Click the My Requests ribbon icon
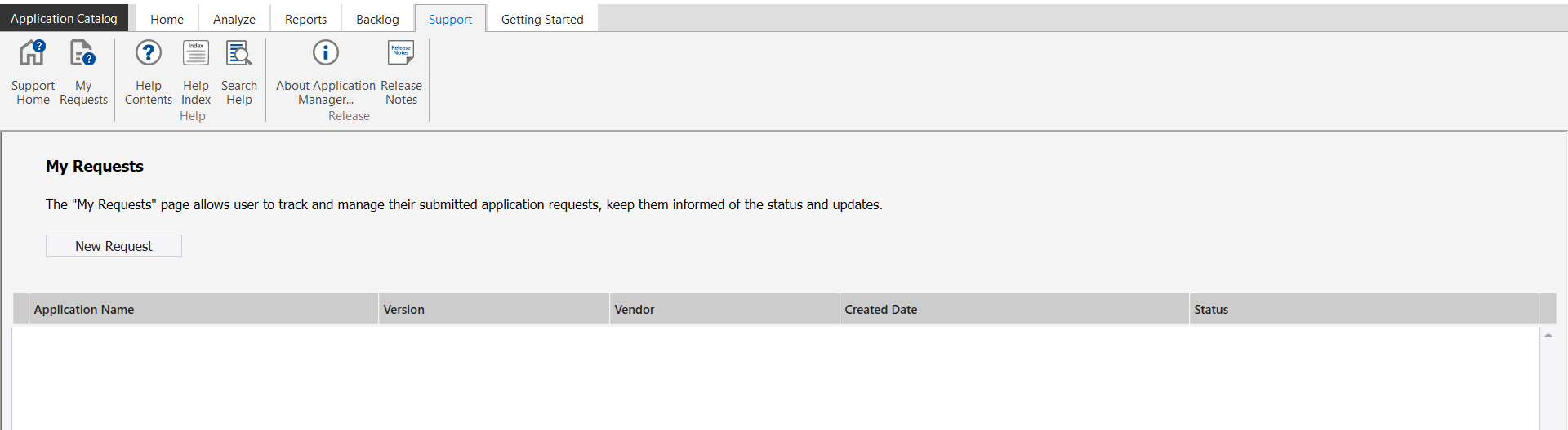The height and width of the screenshot is (430, 1568). [83, 54]
